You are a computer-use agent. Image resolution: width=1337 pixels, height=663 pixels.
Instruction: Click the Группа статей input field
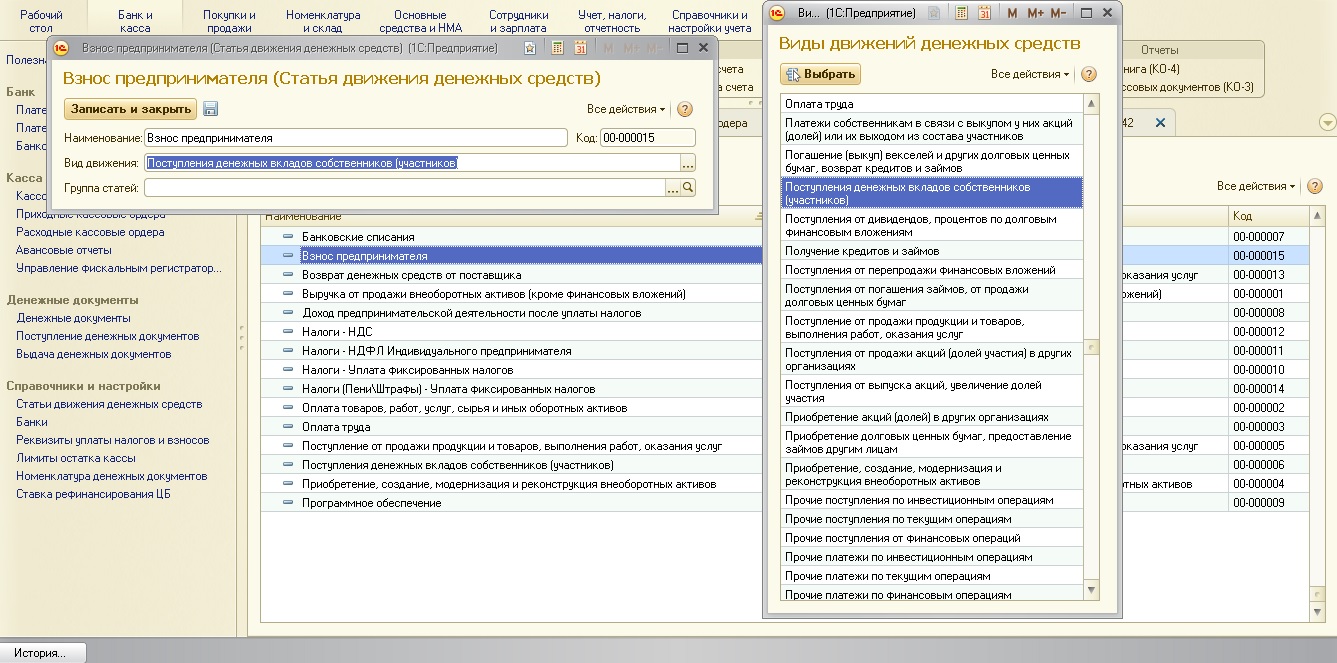pyautogui.click(x=405, y=187)
